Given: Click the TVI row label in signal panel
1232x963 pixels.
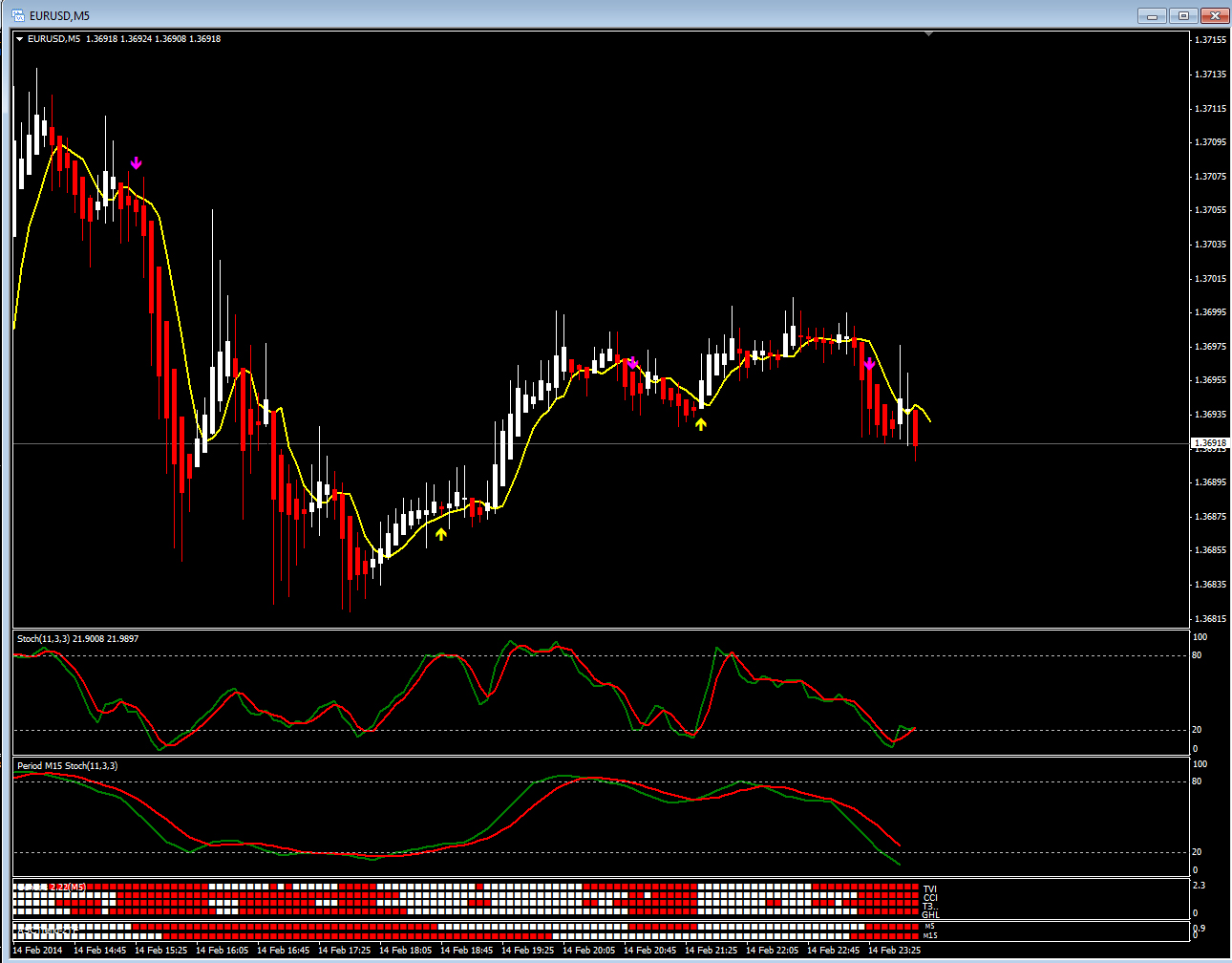Looking at the screenshot, I should pos(929,889).
